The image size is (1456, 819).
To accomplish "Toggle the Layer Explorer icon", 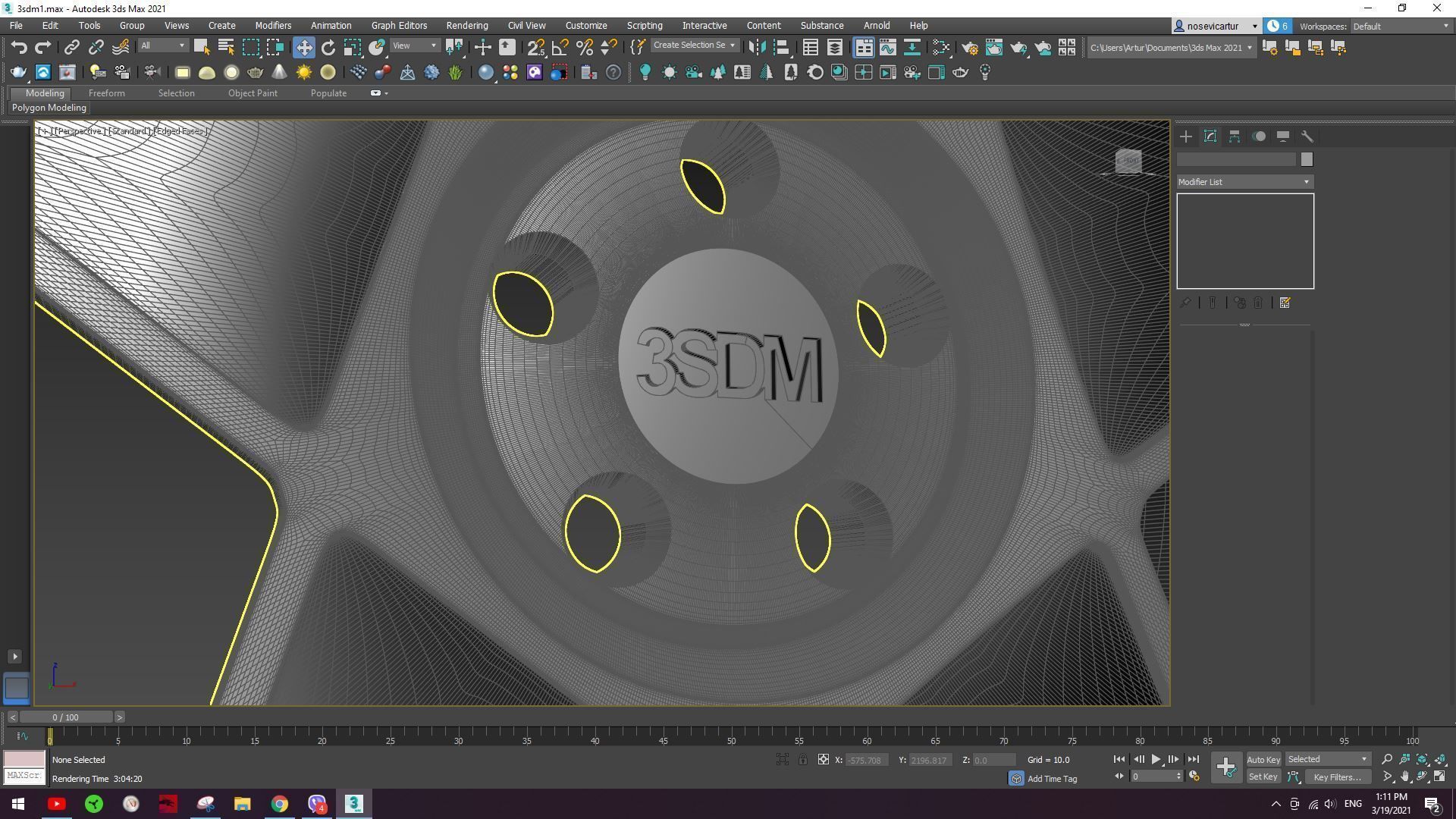I will (x=835, y=47).
